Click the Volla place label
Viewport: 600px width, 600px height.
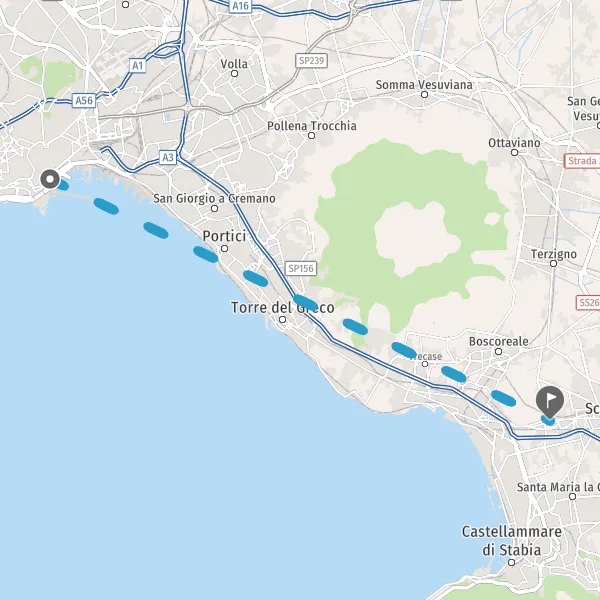(x=234, y=64)
